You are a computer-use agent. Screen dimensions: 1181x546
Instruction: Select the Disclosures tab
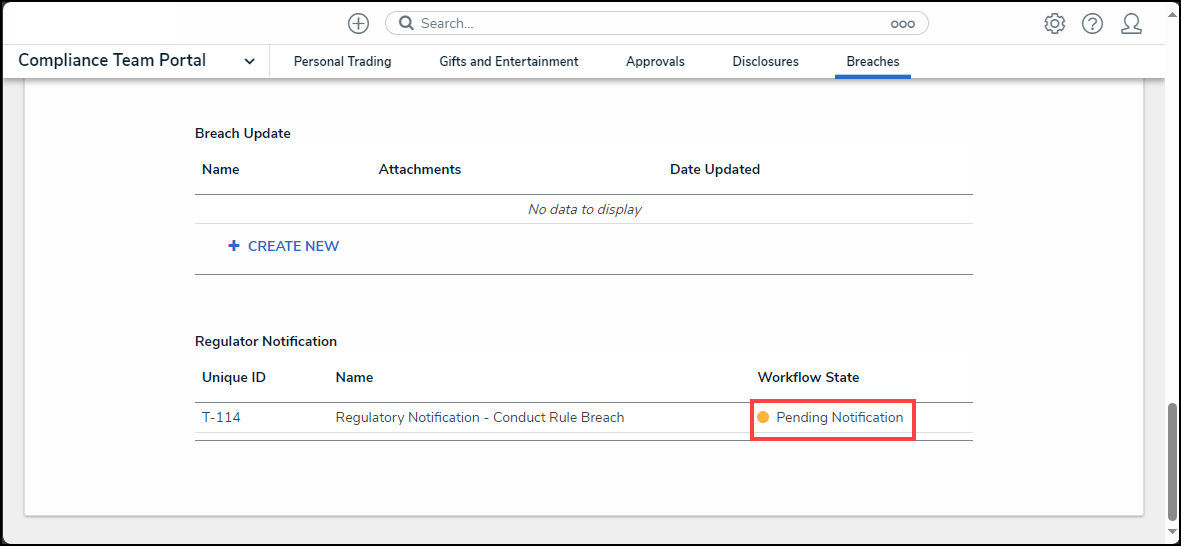point(765,62)
